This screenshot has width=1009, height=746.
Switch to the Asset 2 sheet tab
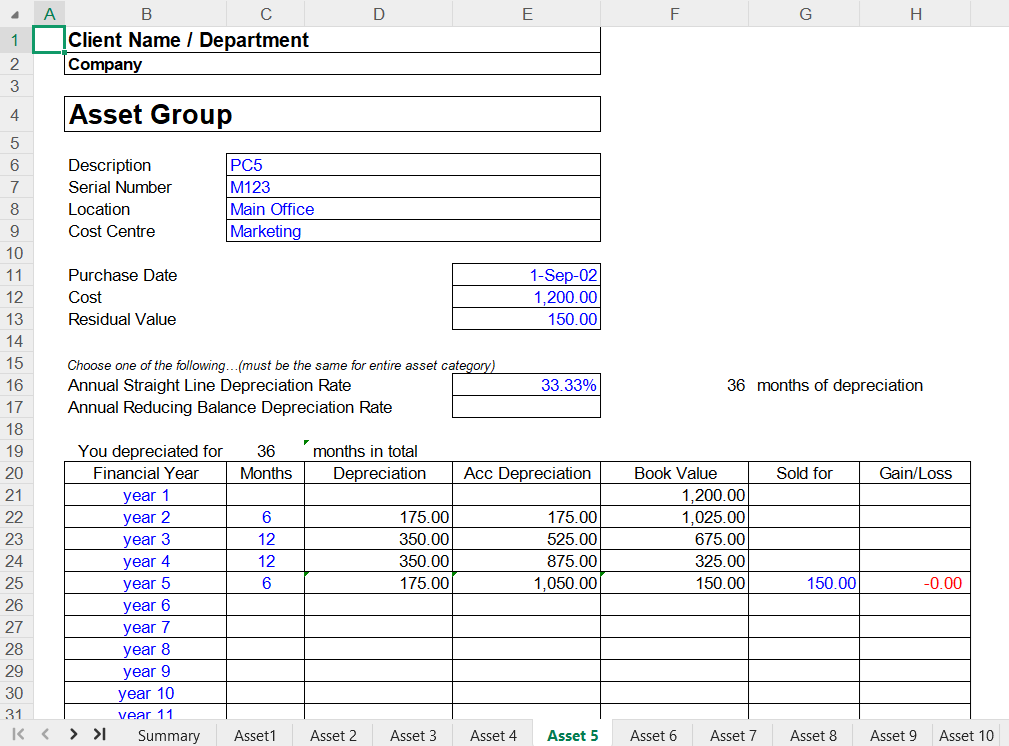pos(333,735)
